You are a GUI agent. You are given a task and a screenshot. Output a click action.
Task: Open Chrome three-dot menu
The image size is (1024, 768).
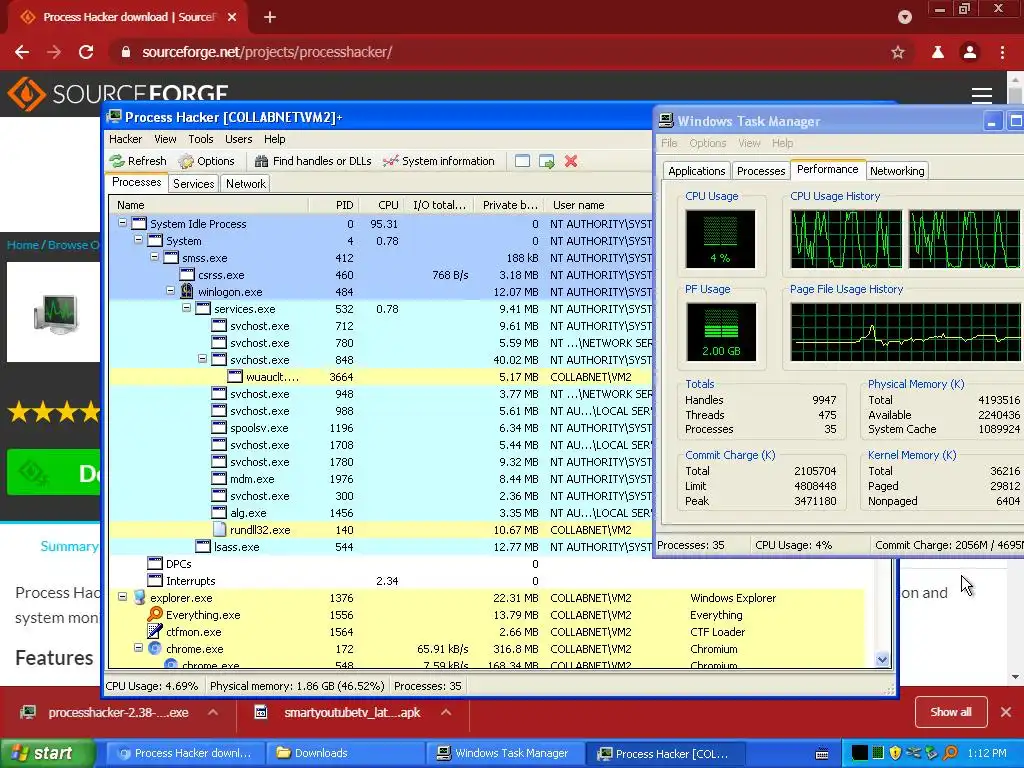tap(1002, 52)
